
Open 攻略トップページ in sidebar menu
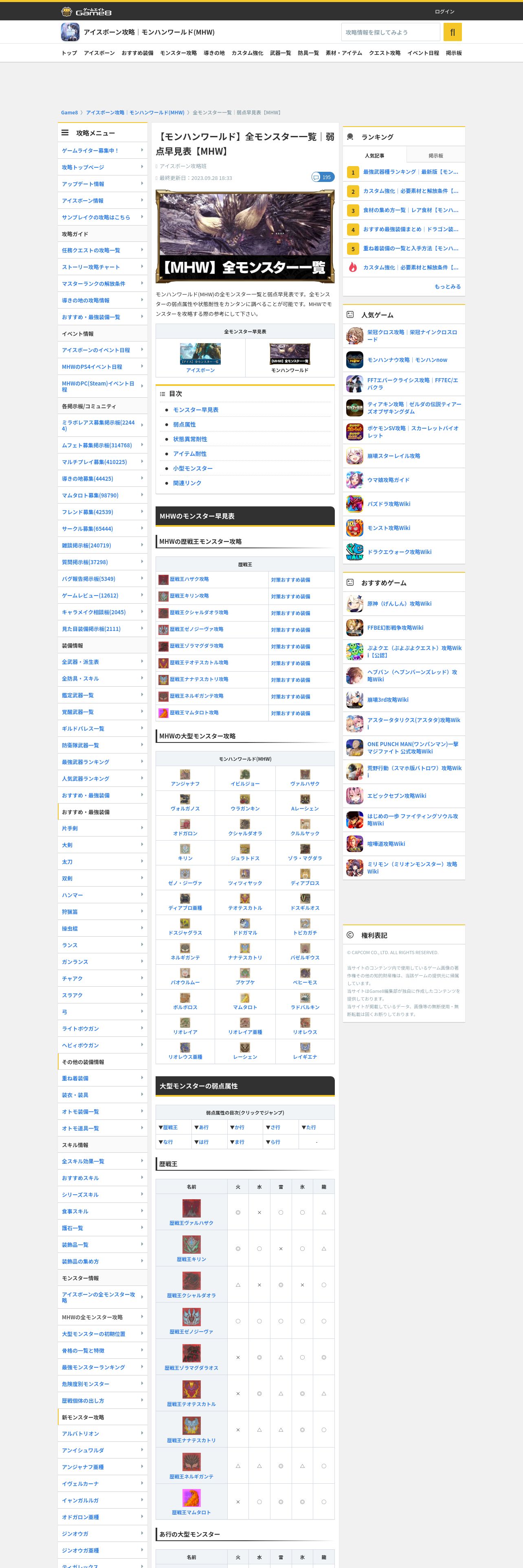coord(102,167)
